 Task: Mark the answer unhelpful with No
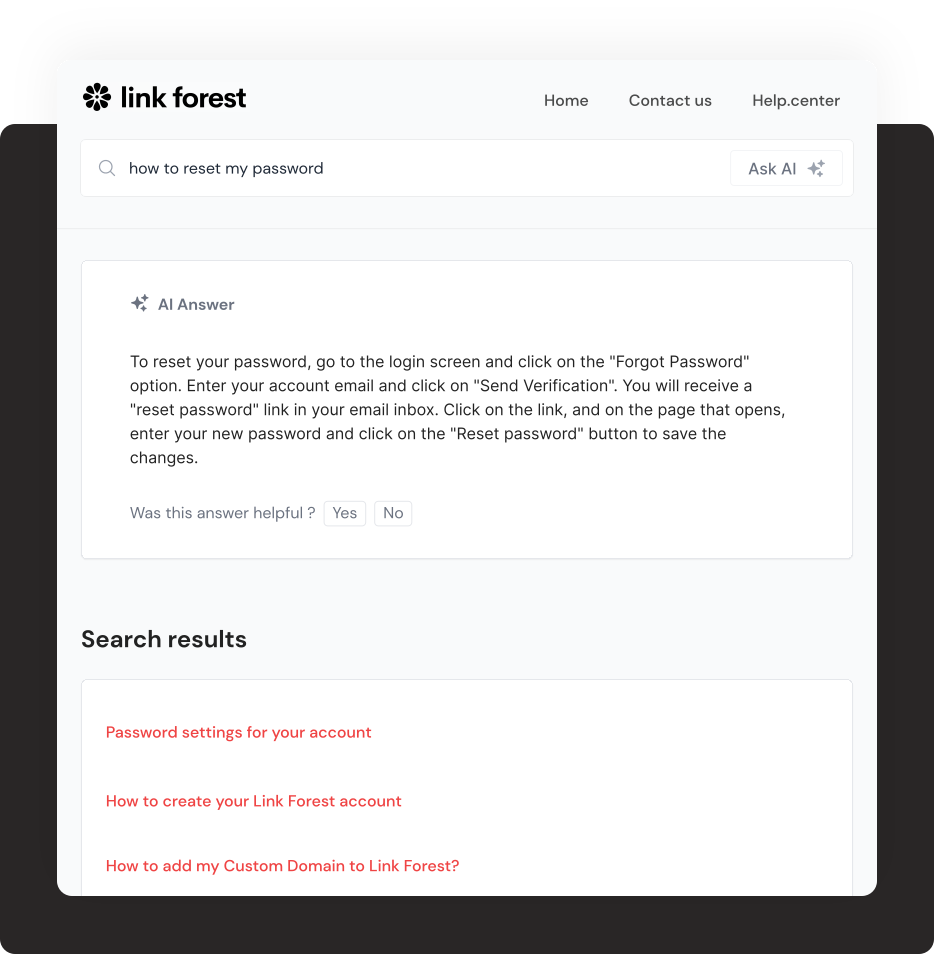(393, 513)
